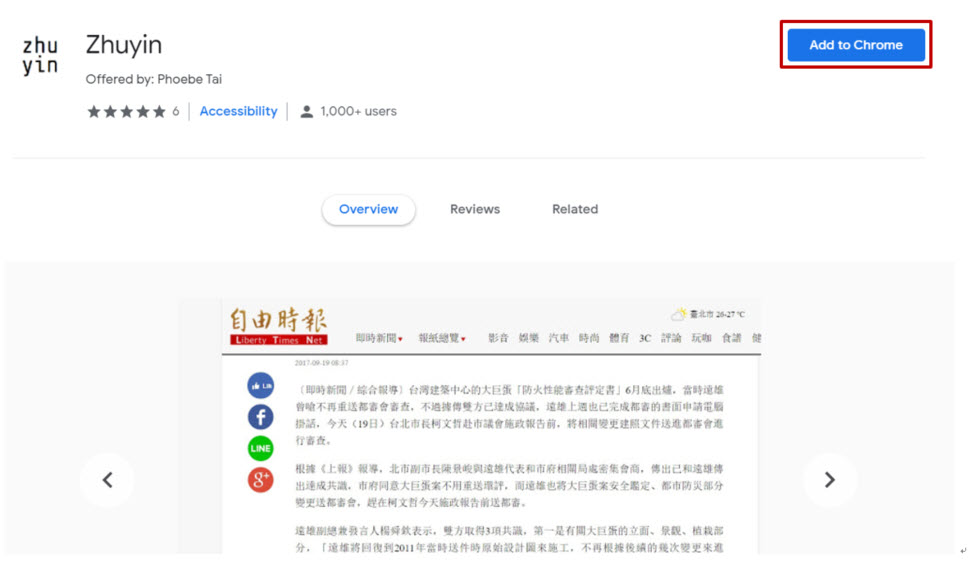This screenshot has width=971, height=562.
Task: Click the rating count '6'
Action: pyautogui.click(x=176, y=111)
